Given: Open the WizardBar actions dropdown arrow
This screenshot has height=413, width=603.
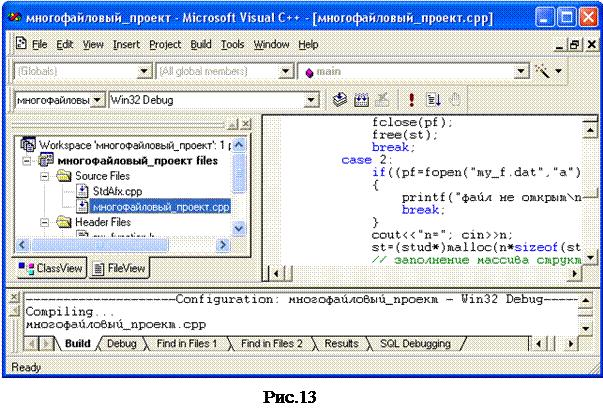Looking at the screenshot, I should tap(559, 71).
